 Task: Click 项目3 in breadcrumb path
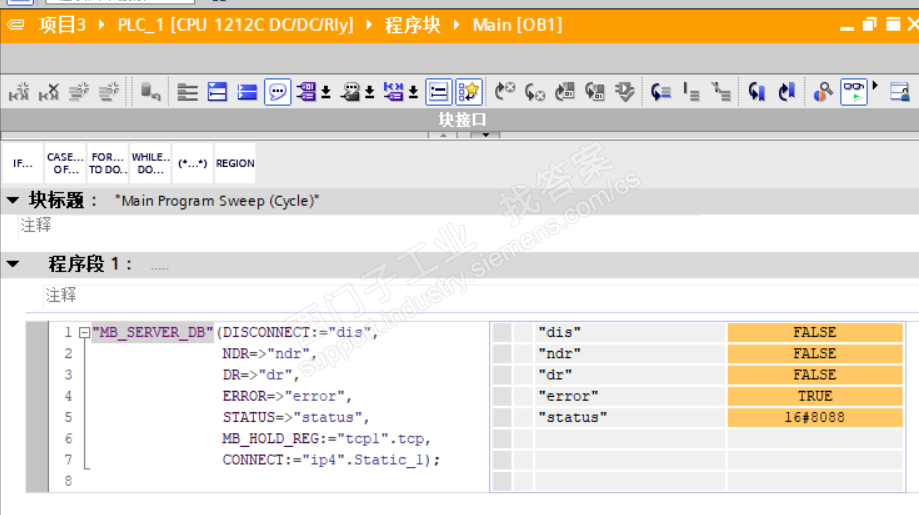[x=62, y=25]
